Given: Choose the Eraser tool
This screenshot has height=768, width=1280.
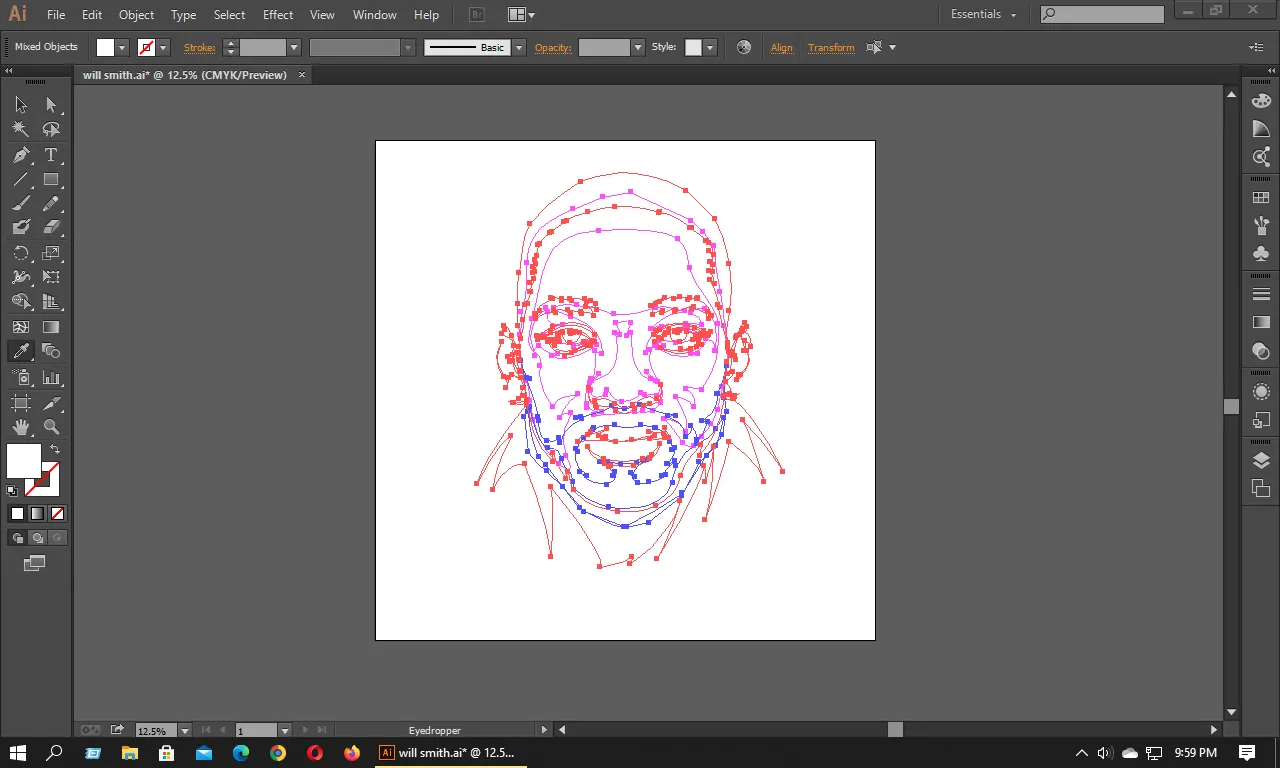Looking at the screenshot, I should pos(51,228).
